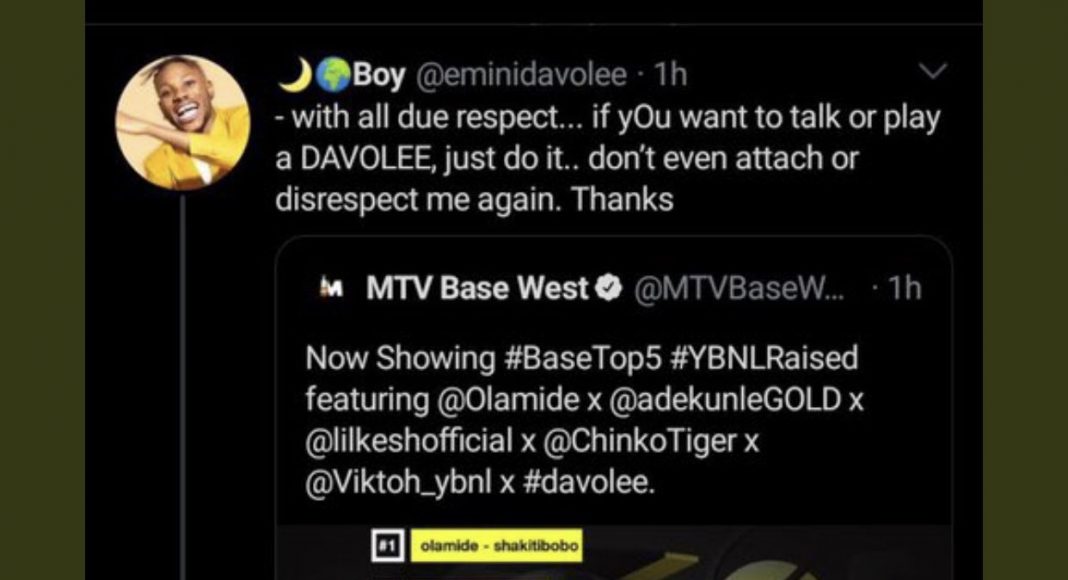This screenshot has width=1068, height=580.
Task: Click the MTV Base West logo icon
Action: click(331, 289)
